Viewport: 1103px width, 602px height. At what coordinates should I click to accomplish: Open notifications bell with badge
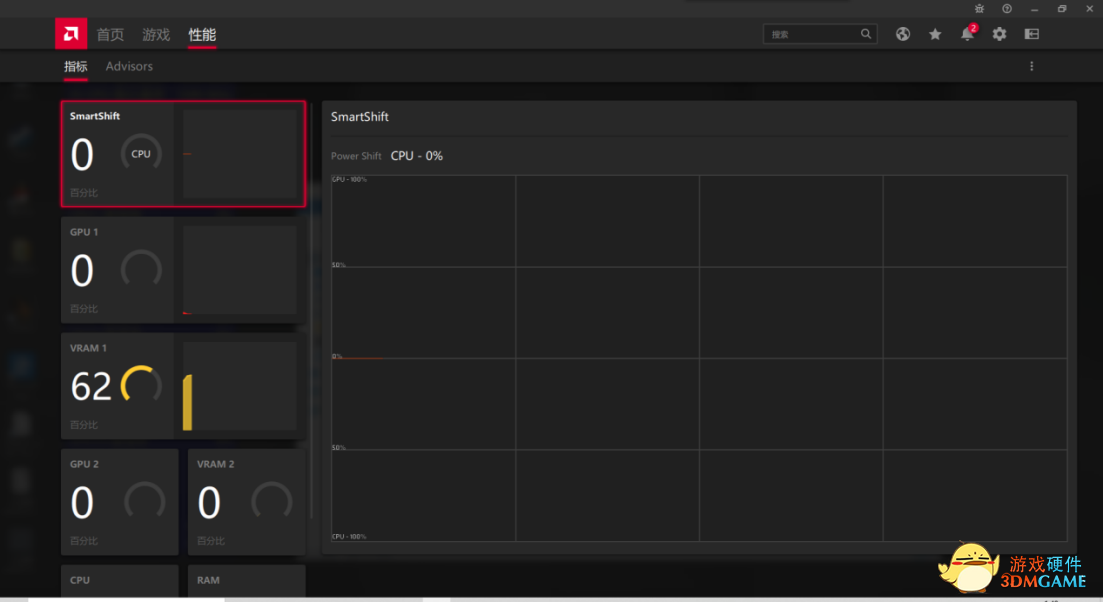(x=968, y=33)
